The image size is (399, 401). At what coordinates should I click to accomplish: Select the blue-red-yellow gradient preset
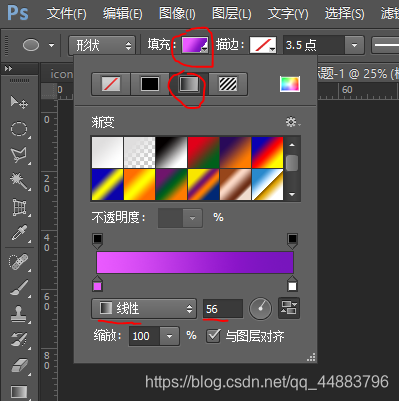[x=267, y=152]
